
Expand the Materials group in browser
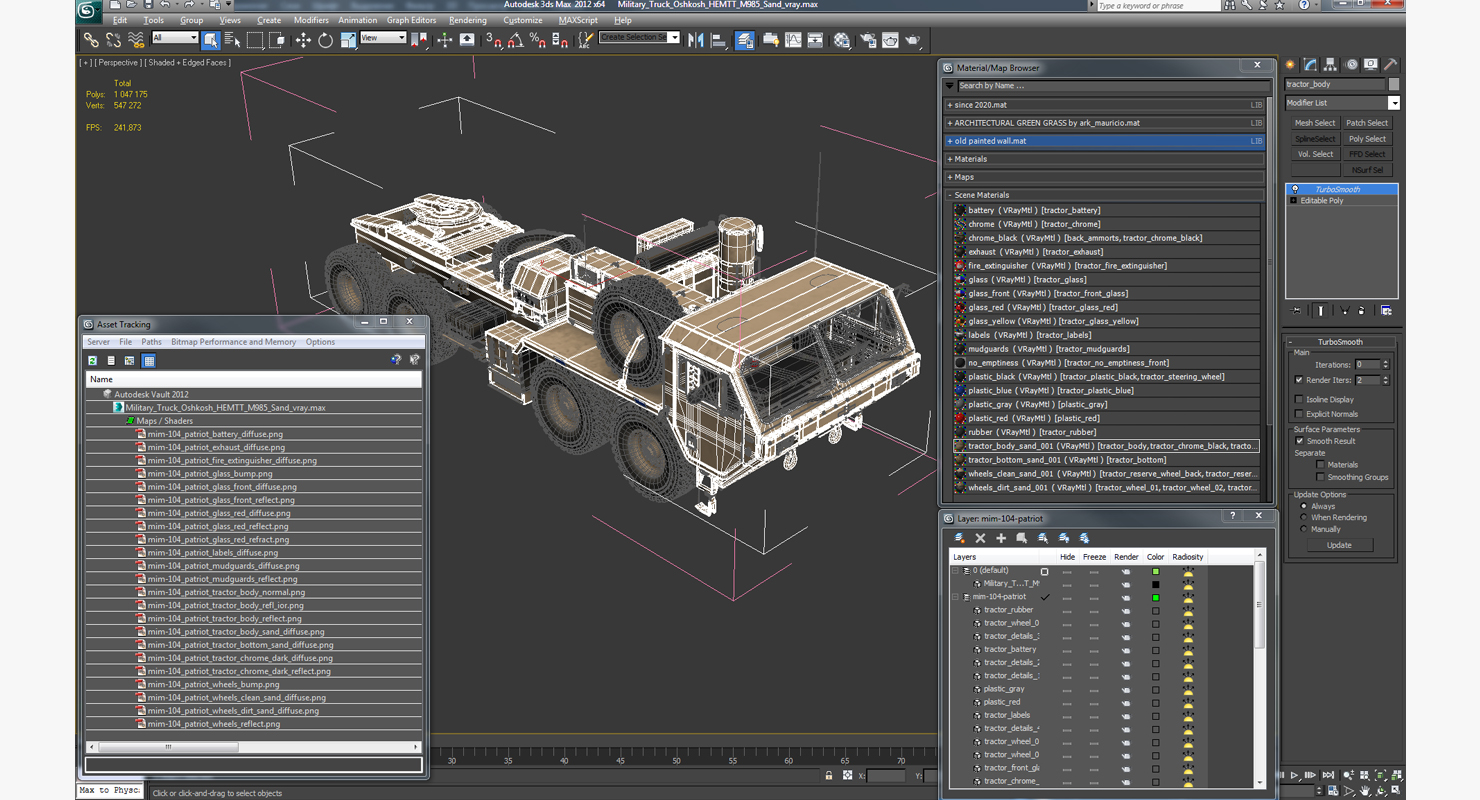(950, 159)
